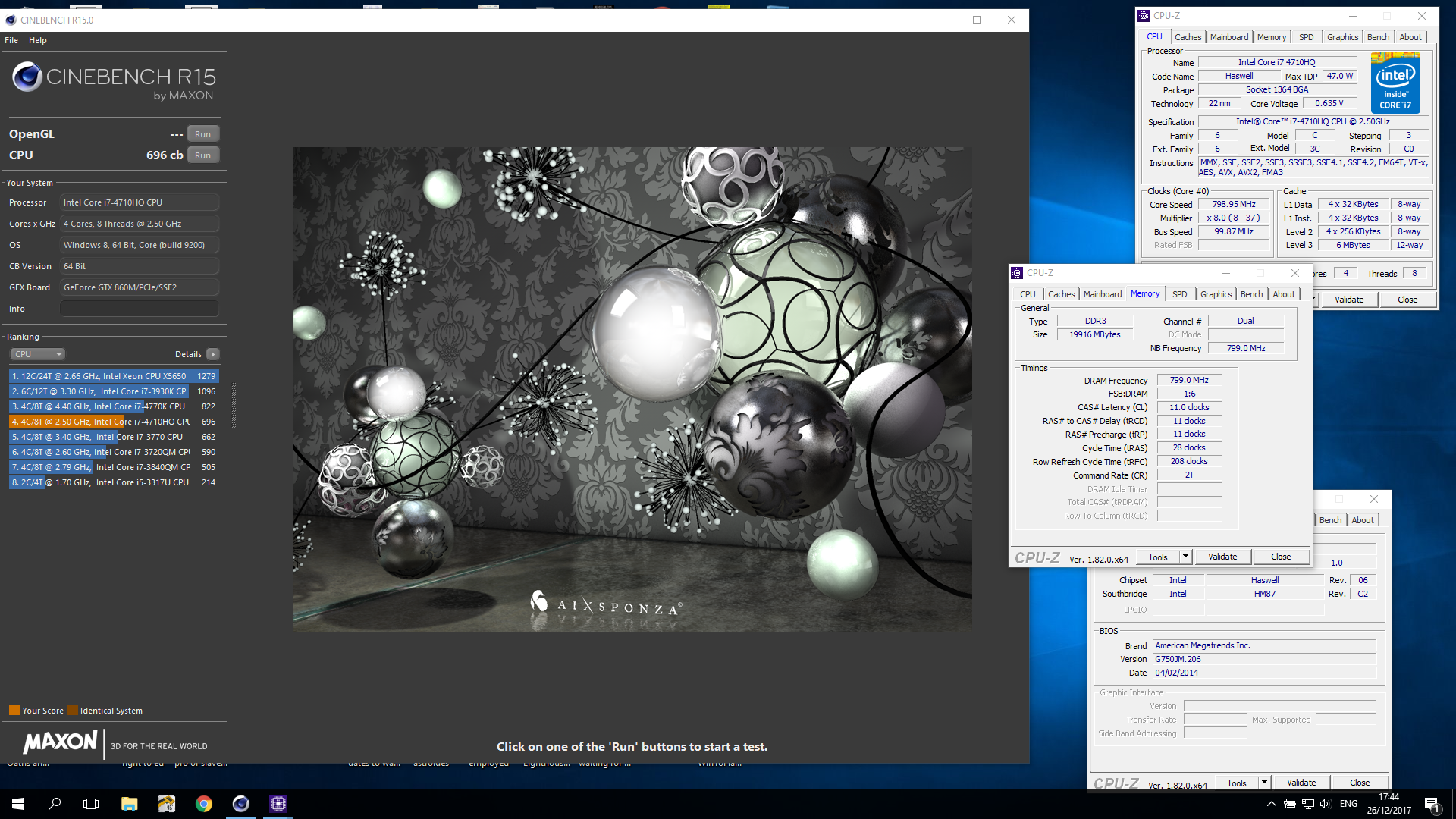
Task: Select ranking entry Core i7-3840QM
Action: pos(114,467)
